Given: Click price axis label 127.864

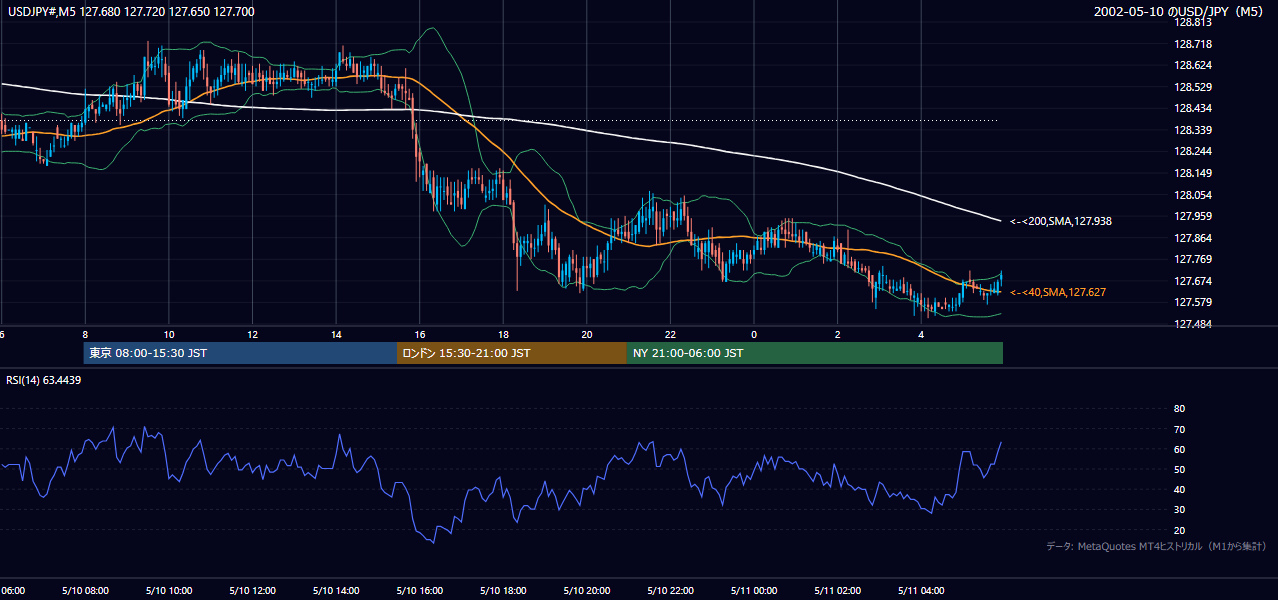Looking at the screenshot, I should point(1192,238).
